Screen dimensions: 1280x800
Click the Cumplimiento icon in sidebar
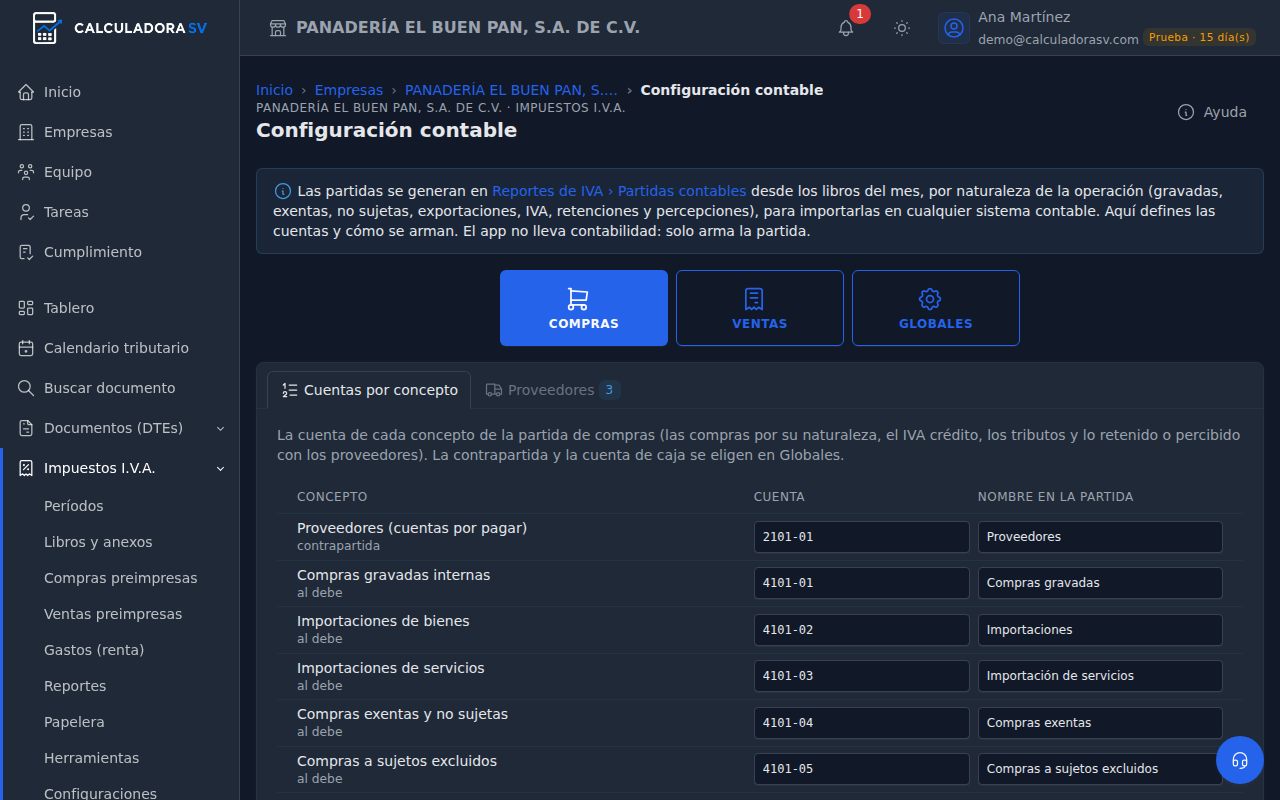tap(26, 252)
